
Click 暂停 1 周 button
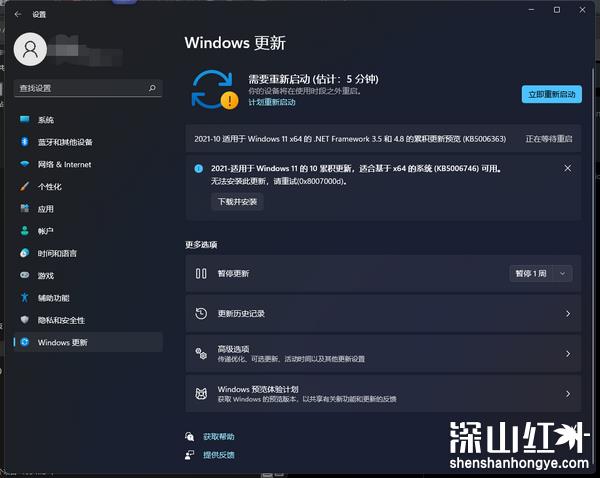pos(531,274)
